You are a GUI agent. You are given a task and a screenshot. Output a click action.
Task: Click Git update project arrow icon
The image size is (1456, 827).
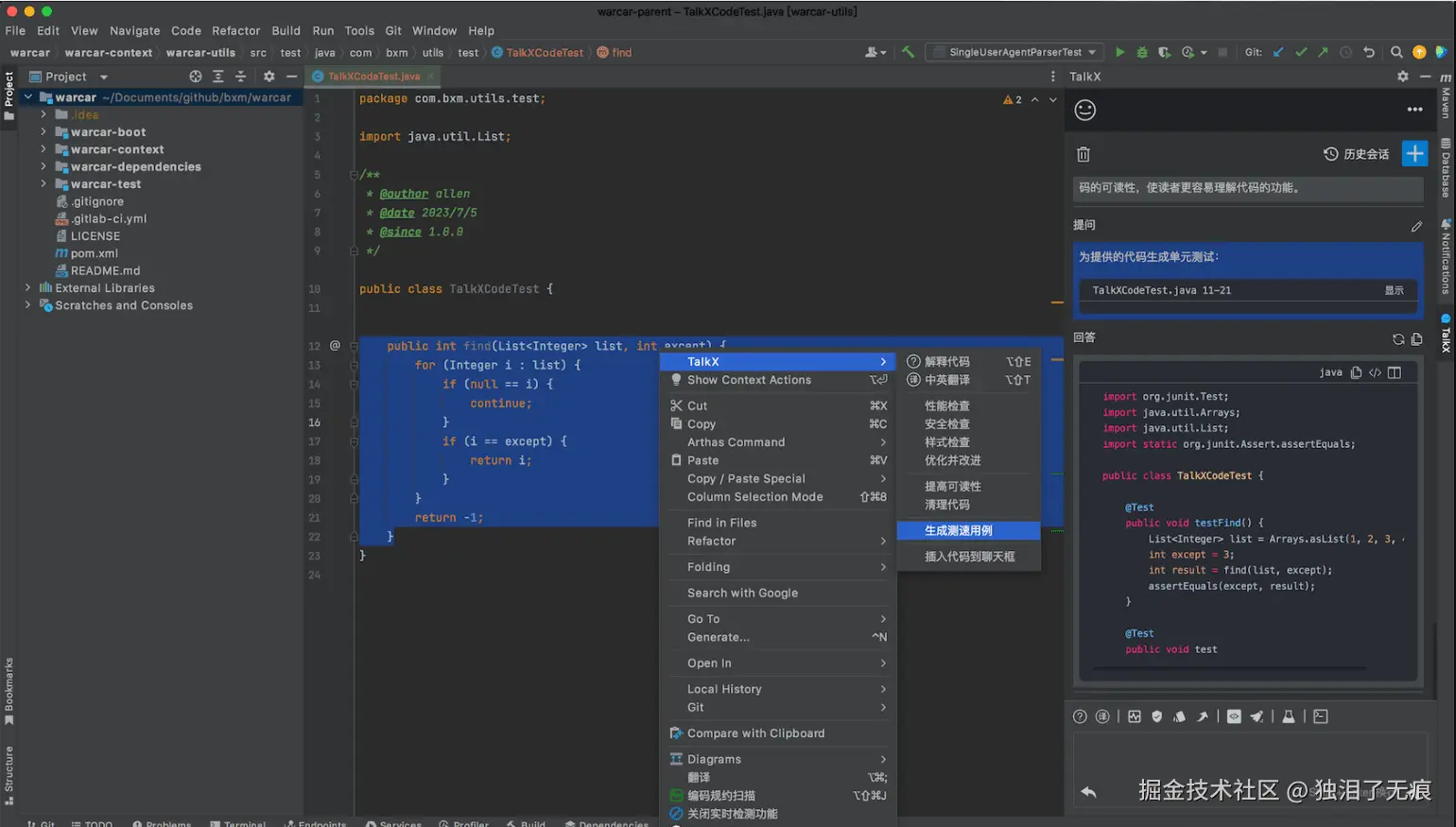pyautogui.click(x=1278, y=53)
